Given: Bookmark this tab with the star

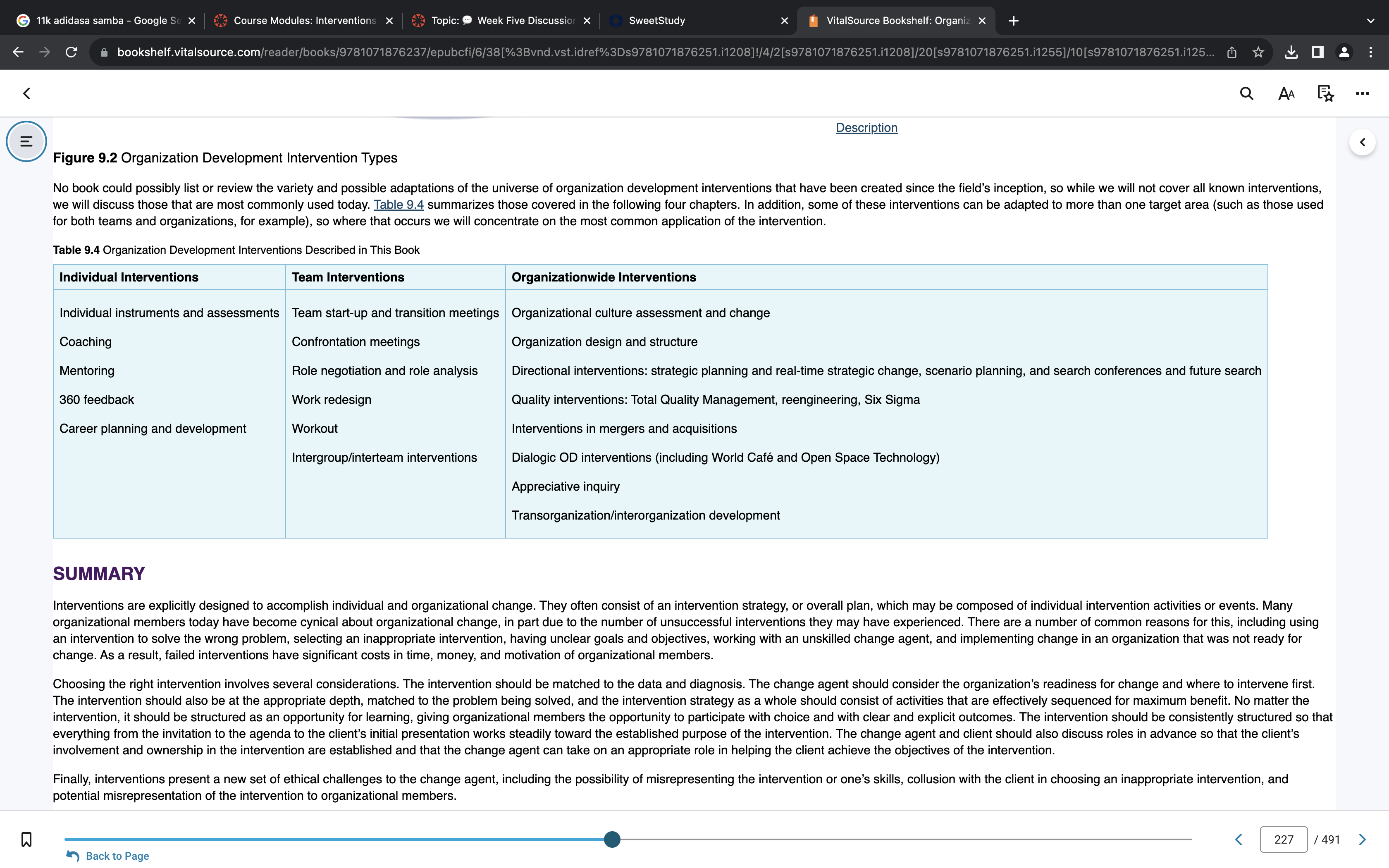Looking at the screenshot, I should point(1258,52).
